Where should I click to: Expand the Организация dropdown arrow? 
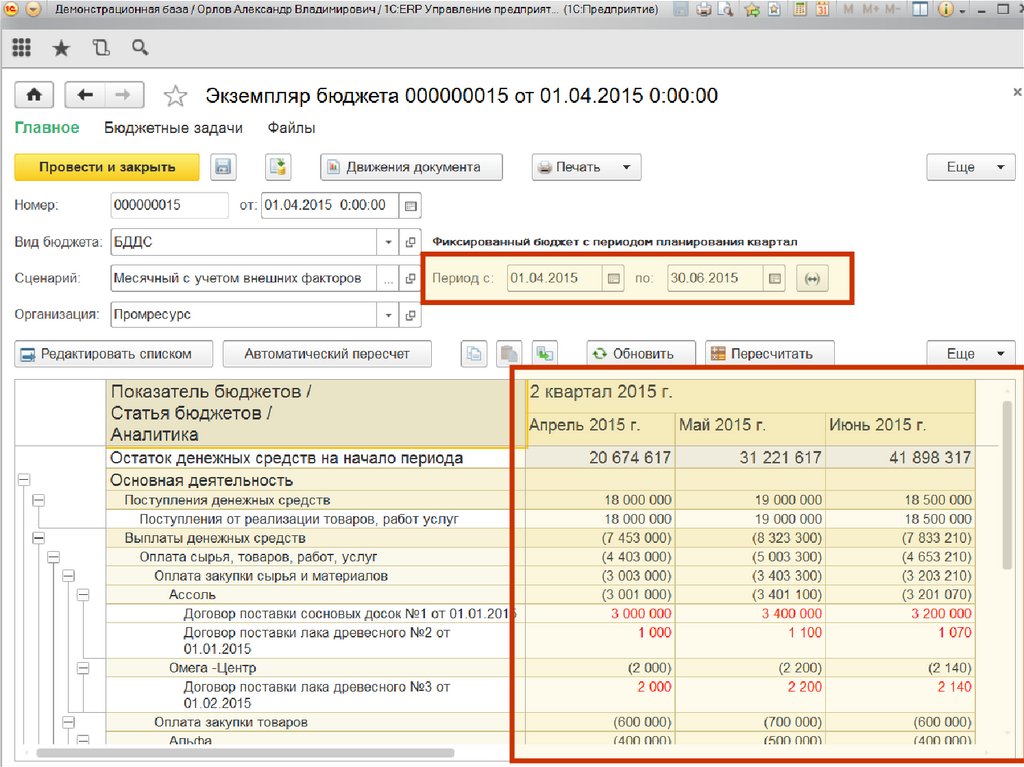coord(389,315)
